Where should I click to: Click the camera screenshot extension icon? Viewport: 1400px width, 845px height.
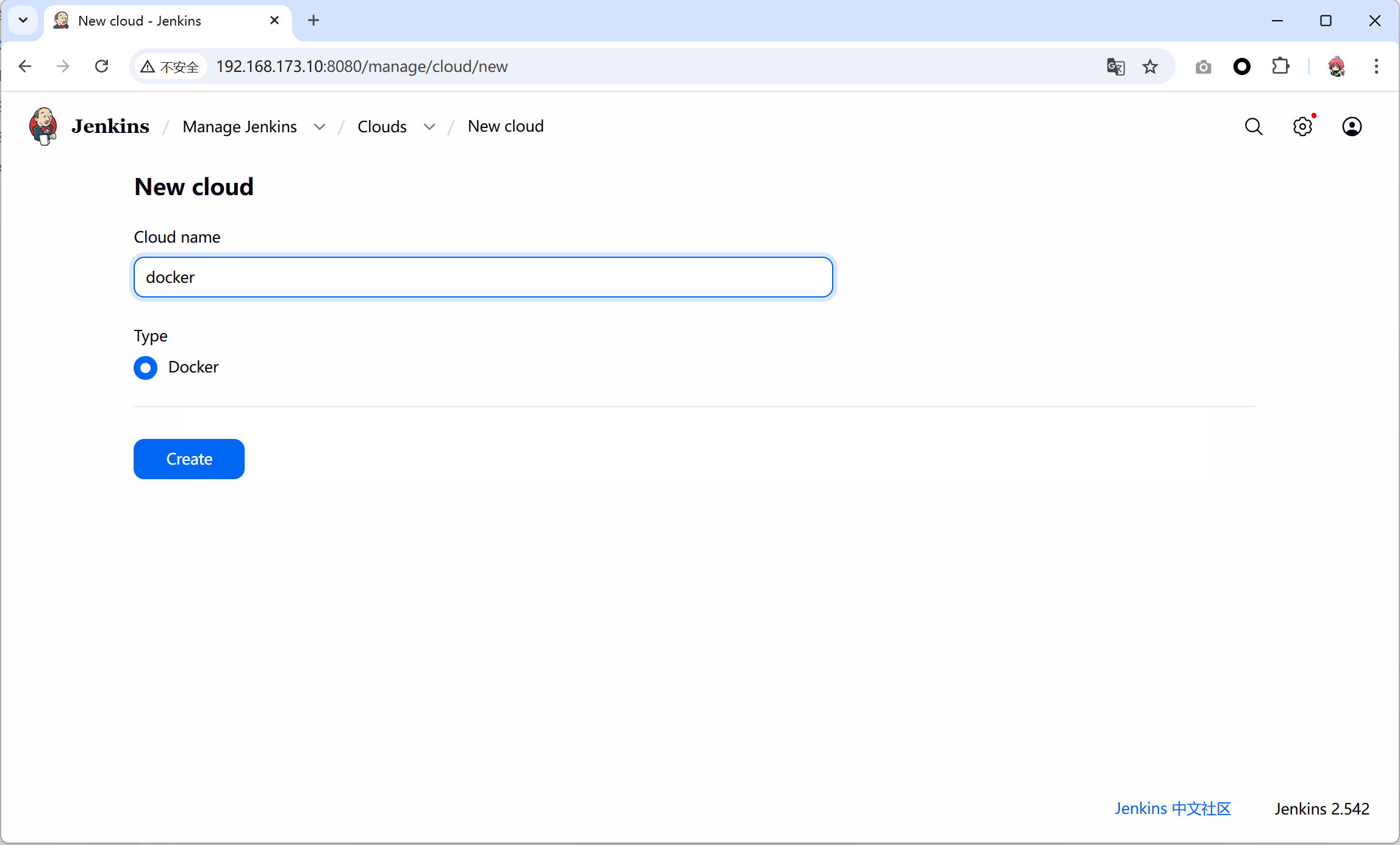(x=1203, y=66)
